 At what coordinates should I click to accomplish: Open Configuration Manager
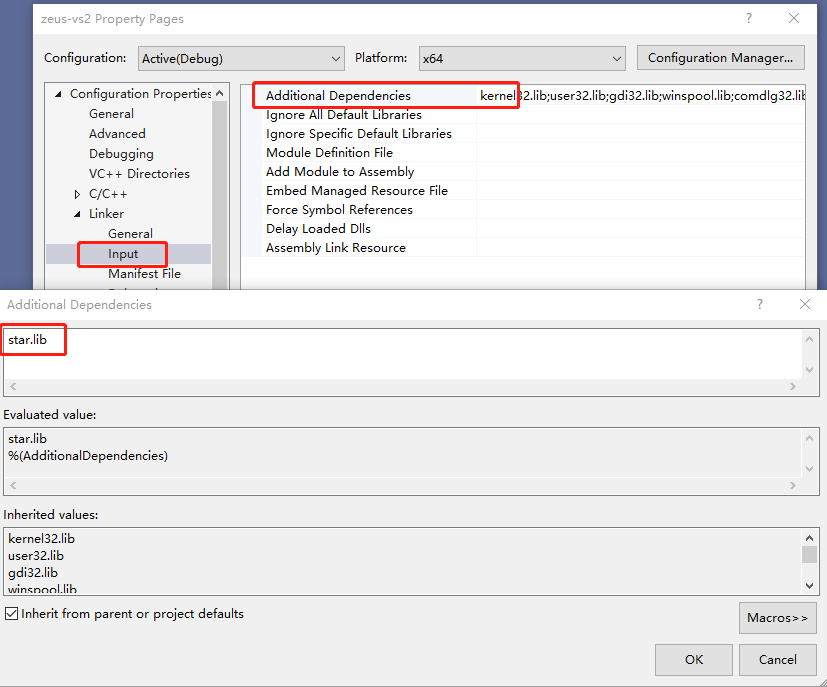[720, 58]
